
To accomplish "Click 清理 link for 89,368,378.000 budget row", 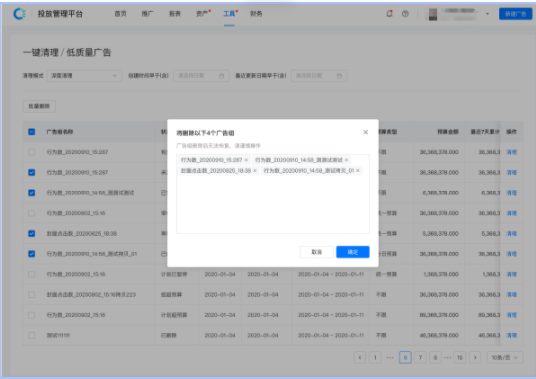I will click(x=511, y=315).
